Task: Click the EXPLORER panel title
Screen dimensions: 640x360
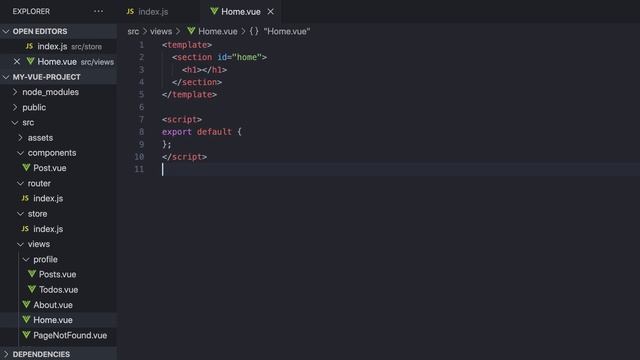Action: (31, 11)
